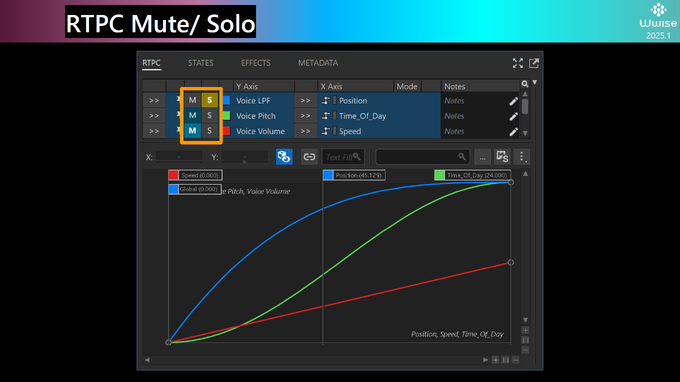Mute the Voice Pitch RTPC
This screenshot has width=680, height=382.
(x=193, y=116)
